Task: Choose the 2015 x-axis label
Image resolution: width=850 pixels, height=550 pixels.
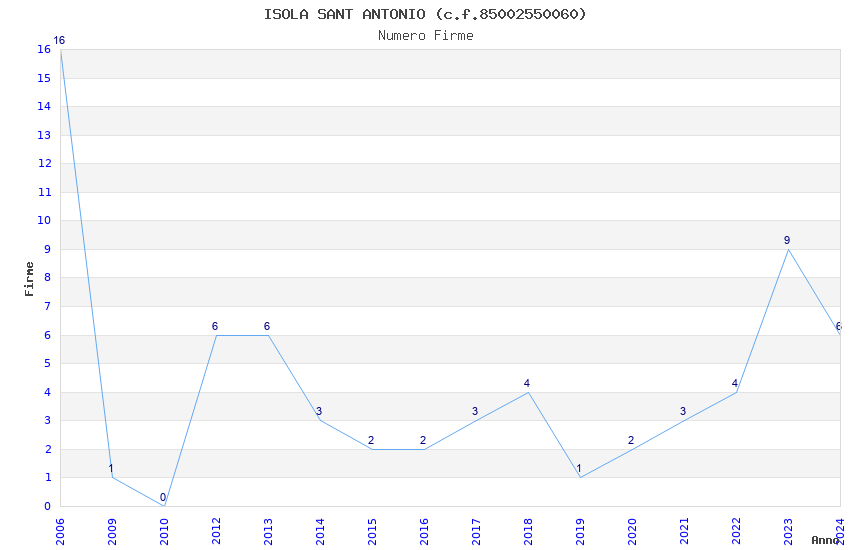Action: (x=372, y=532)
